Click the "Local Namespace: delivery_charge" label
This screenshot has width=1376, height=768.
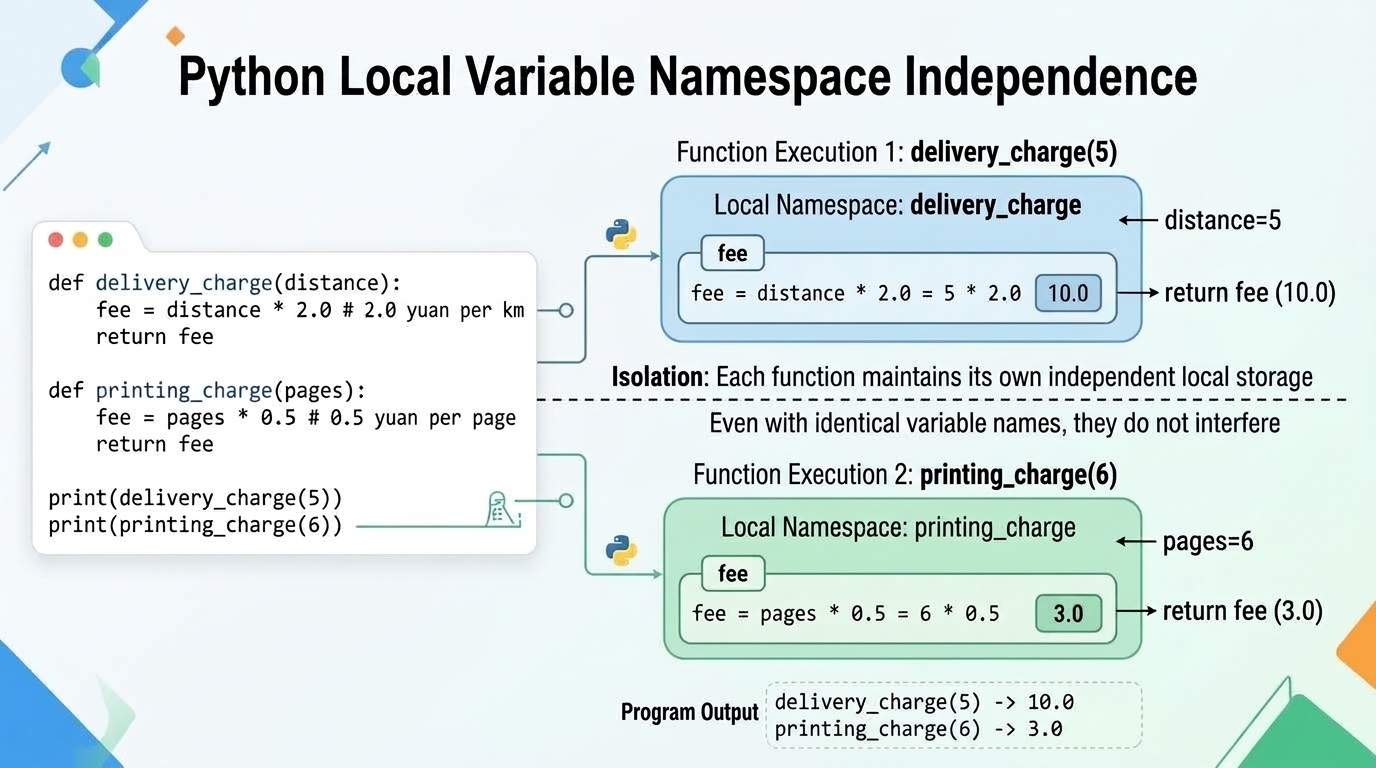897,206
